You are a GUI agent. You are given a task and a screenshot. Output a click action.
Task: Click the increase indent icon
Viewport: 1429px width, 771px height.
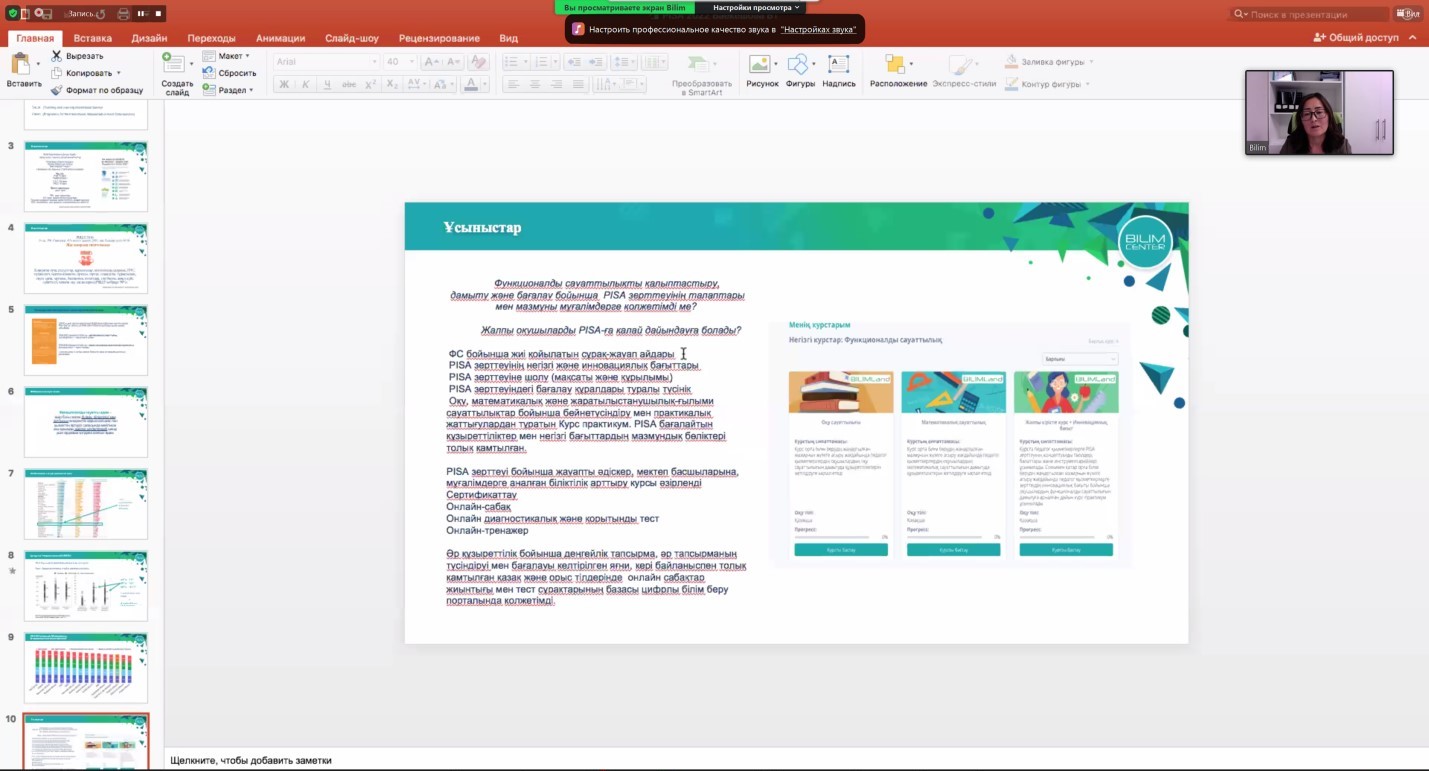[x=597, y=62]
